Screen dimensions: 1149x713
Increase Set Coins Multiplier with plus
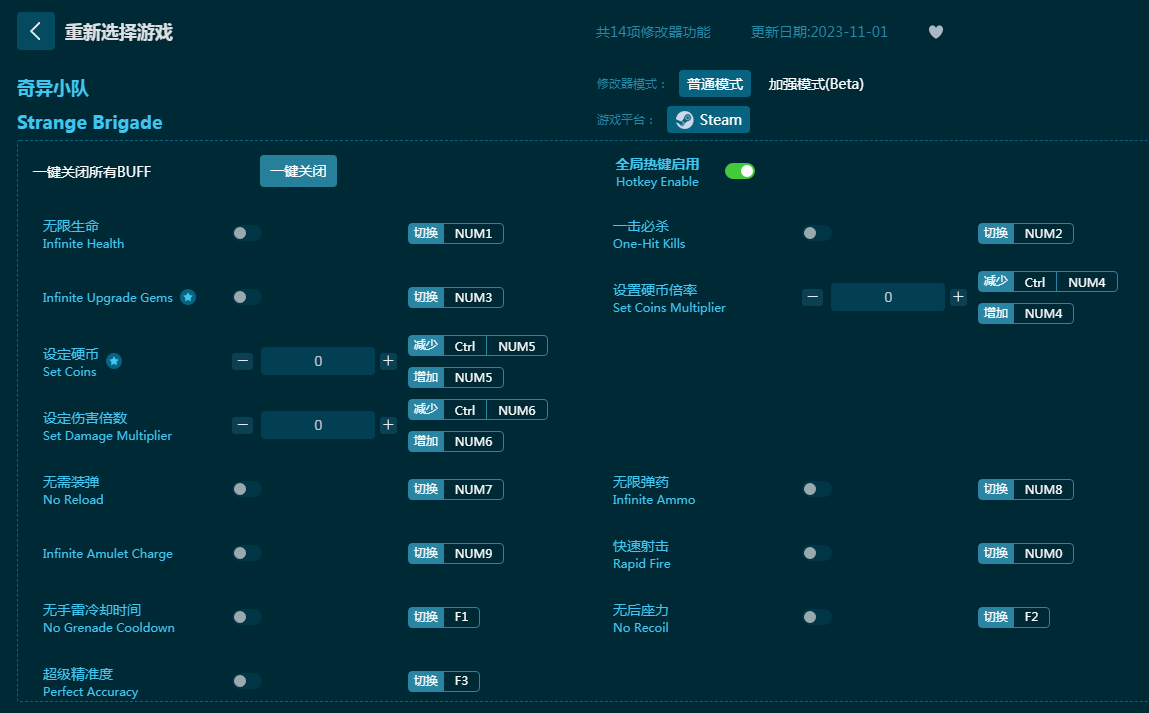pyautogui.click(x=958, y=297)
